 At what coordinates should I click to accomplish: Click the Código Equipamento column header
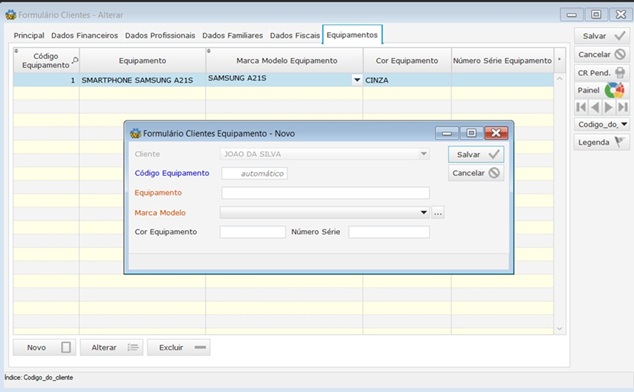pyautogui.click(x=46, y=61)
